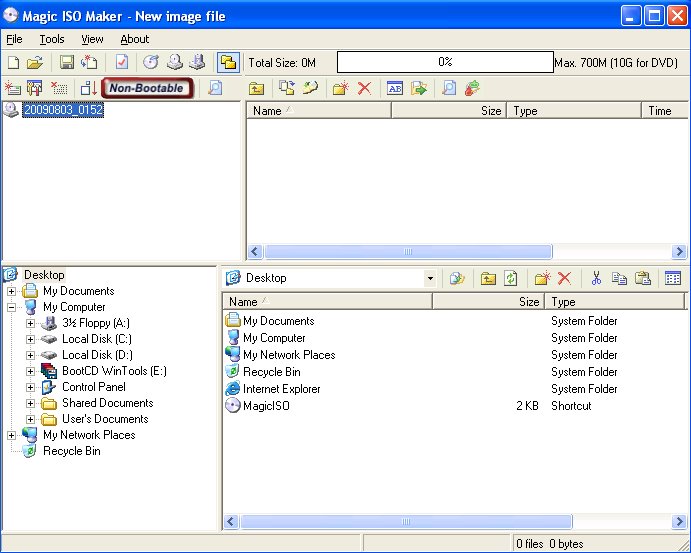The width and height of the screenshot is (691, 553).
Task: Delete selected item in Explorer panel toolbar
Action: click(565, 278)
